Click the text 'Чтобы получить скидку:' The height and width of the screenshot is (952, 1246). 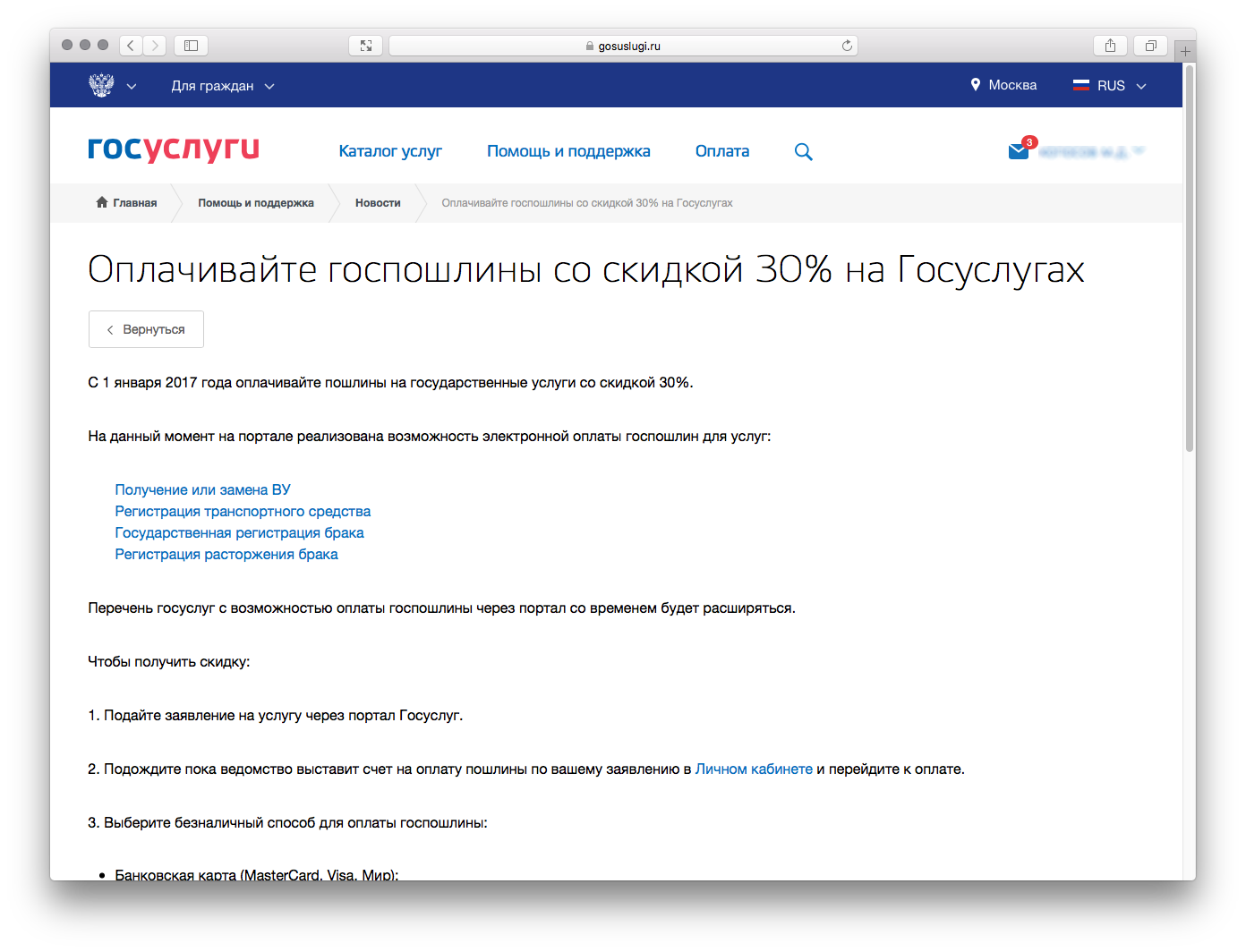click(169, 661)
